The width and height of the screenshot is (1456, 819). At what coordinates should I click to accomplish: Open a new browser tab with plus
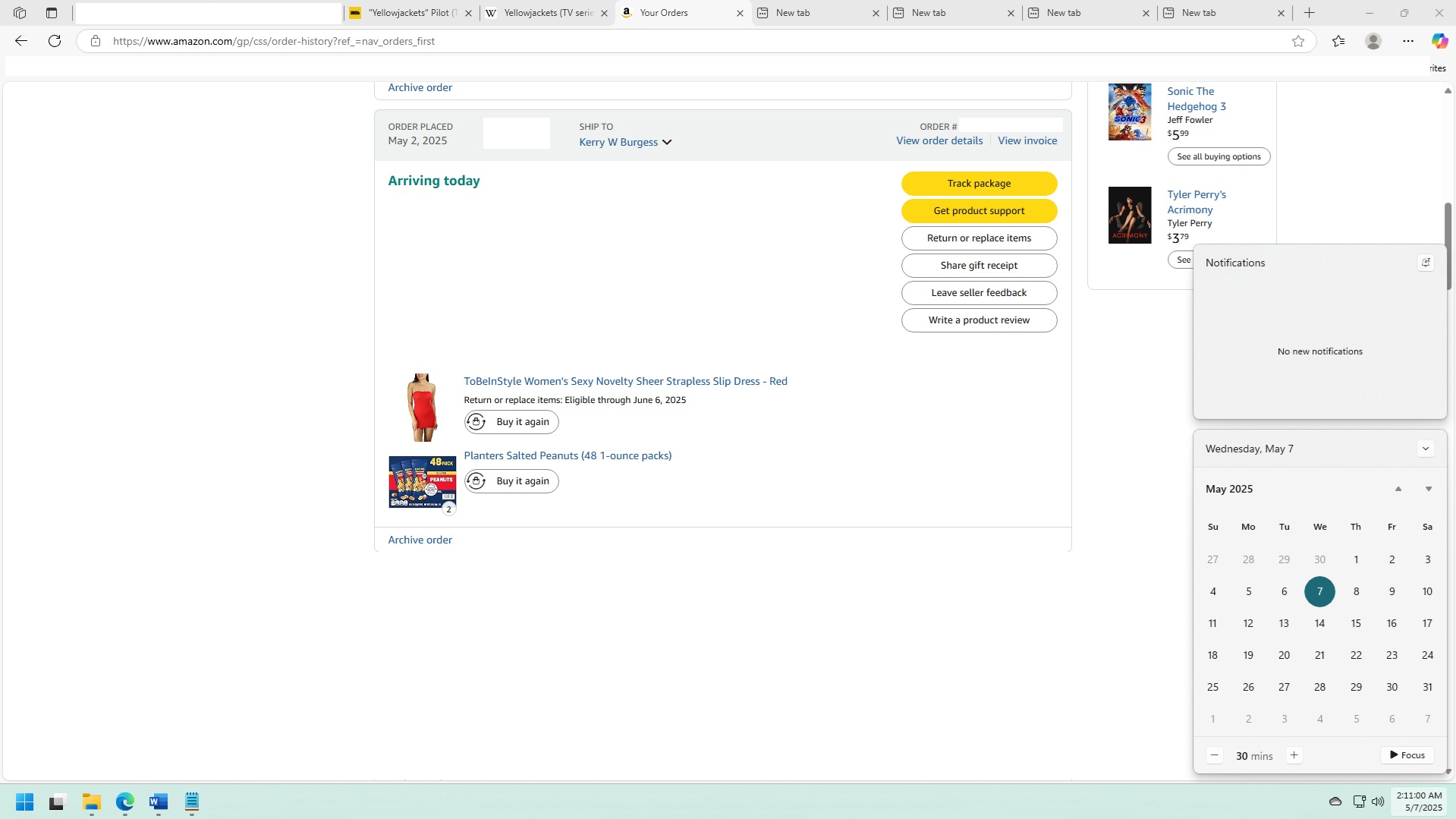(x=1310, y=13)
